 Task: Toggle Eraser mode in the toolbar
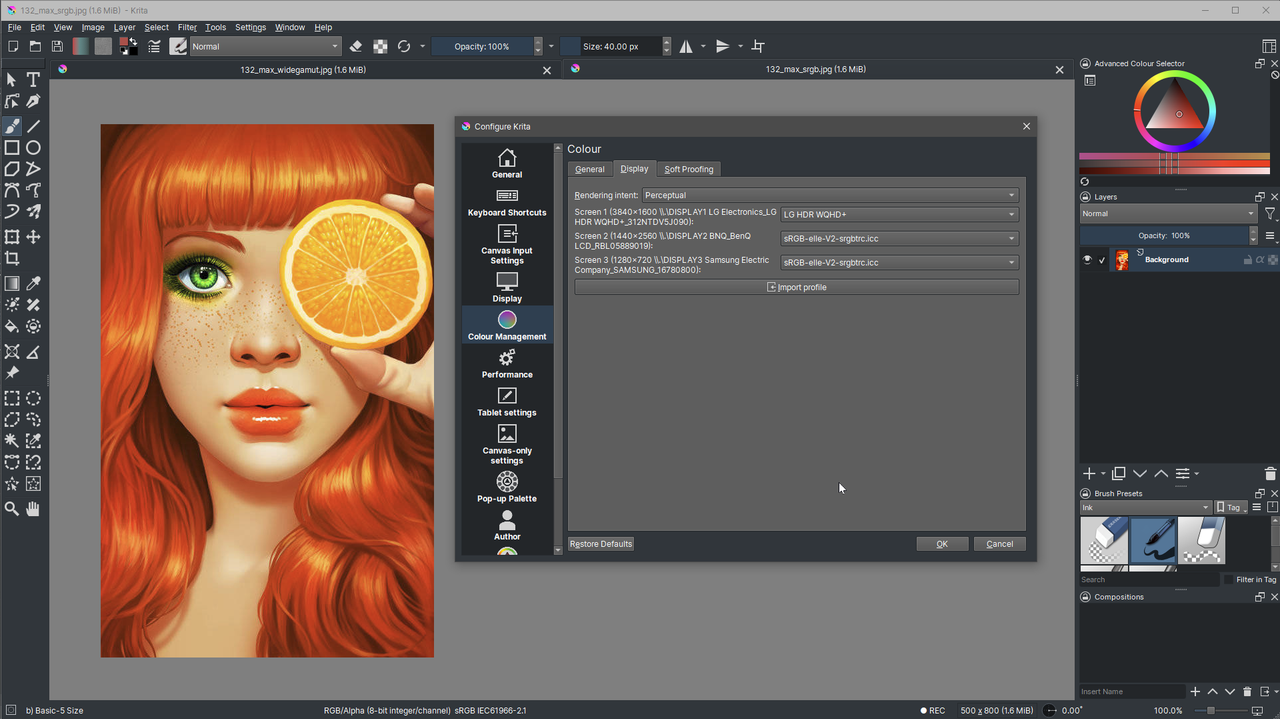356,46
